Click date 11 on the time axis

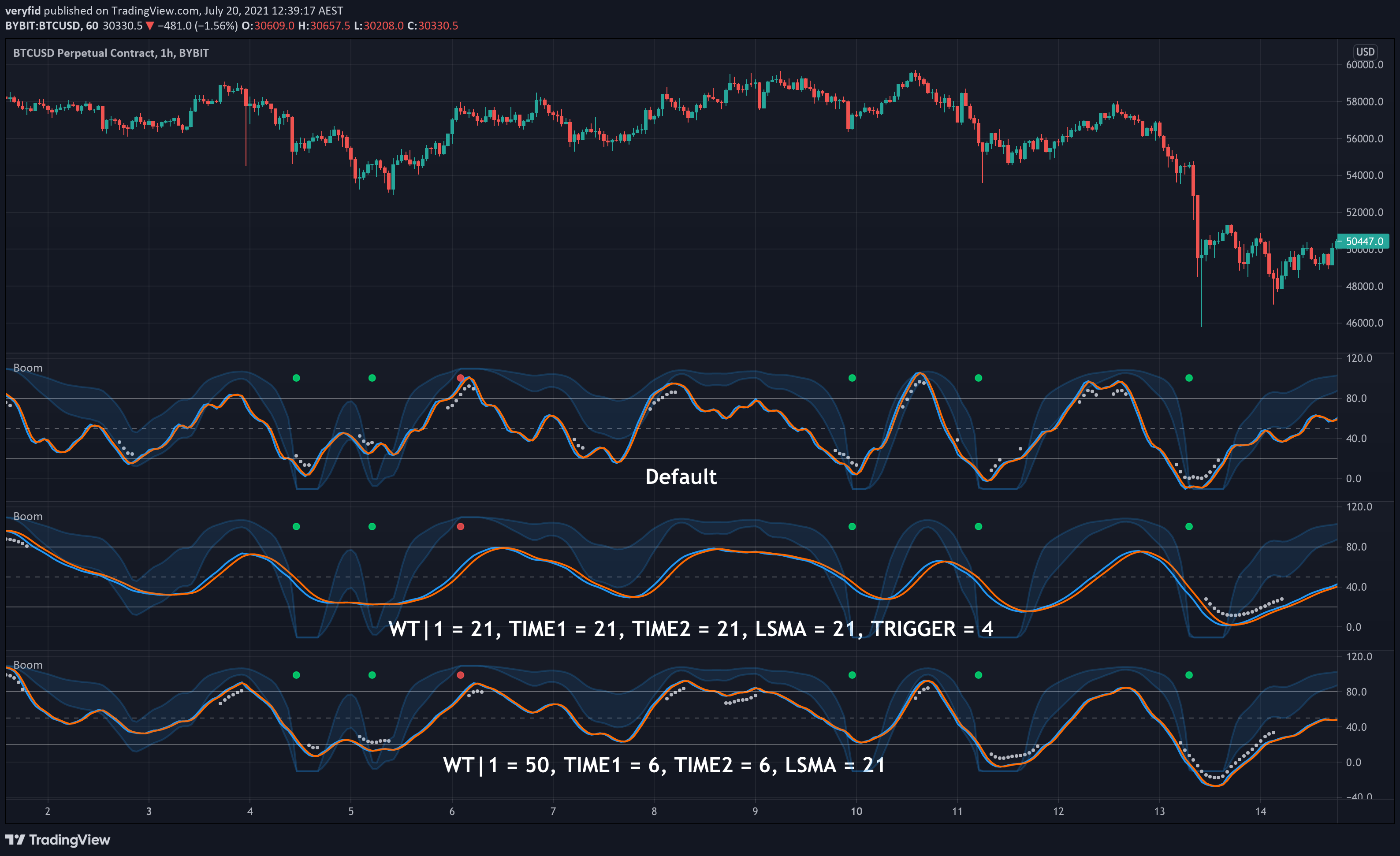(x=957, y=811)
